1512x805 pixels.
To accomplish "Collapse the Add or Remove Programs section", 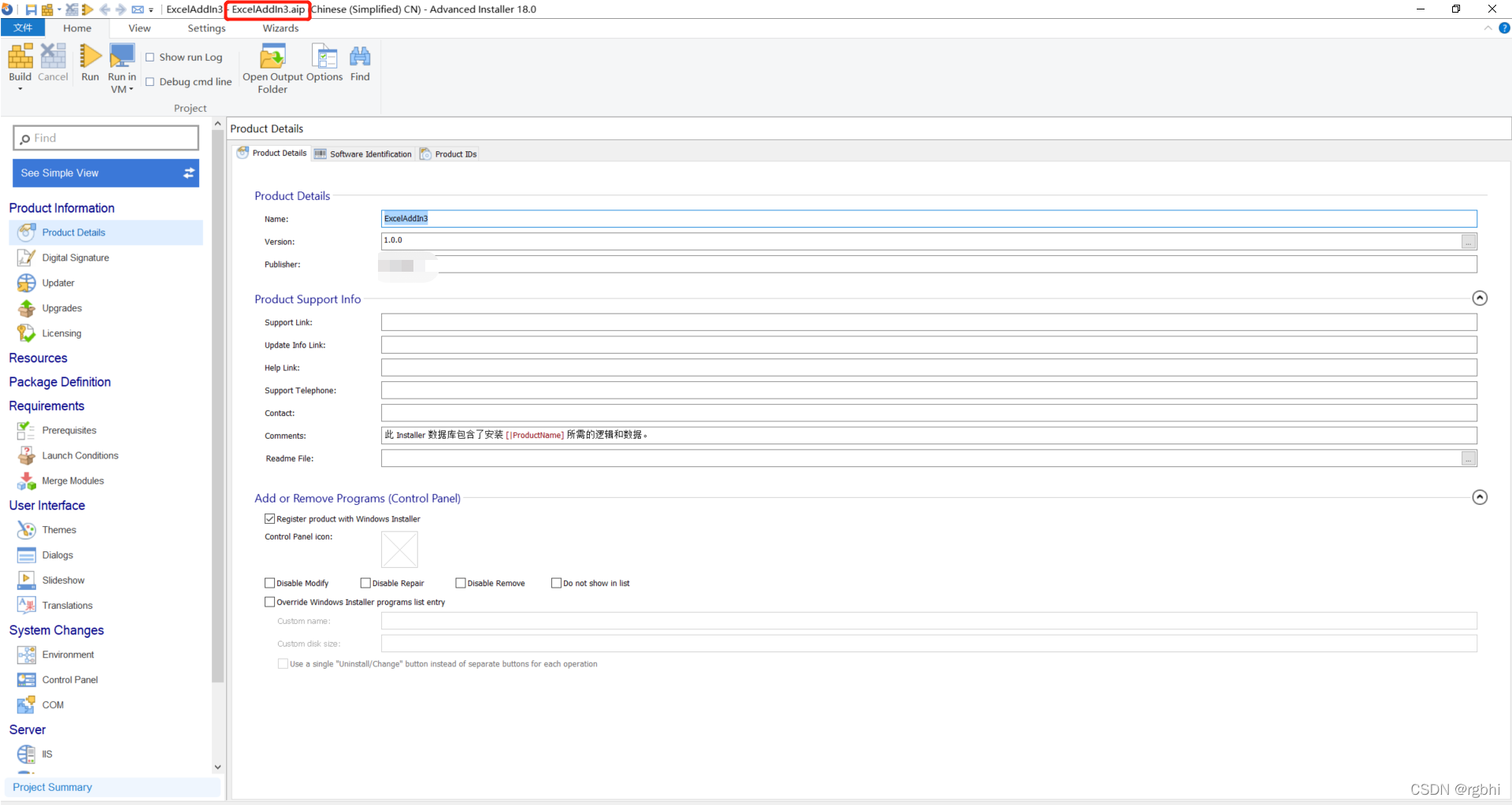I will [1480, 497].
